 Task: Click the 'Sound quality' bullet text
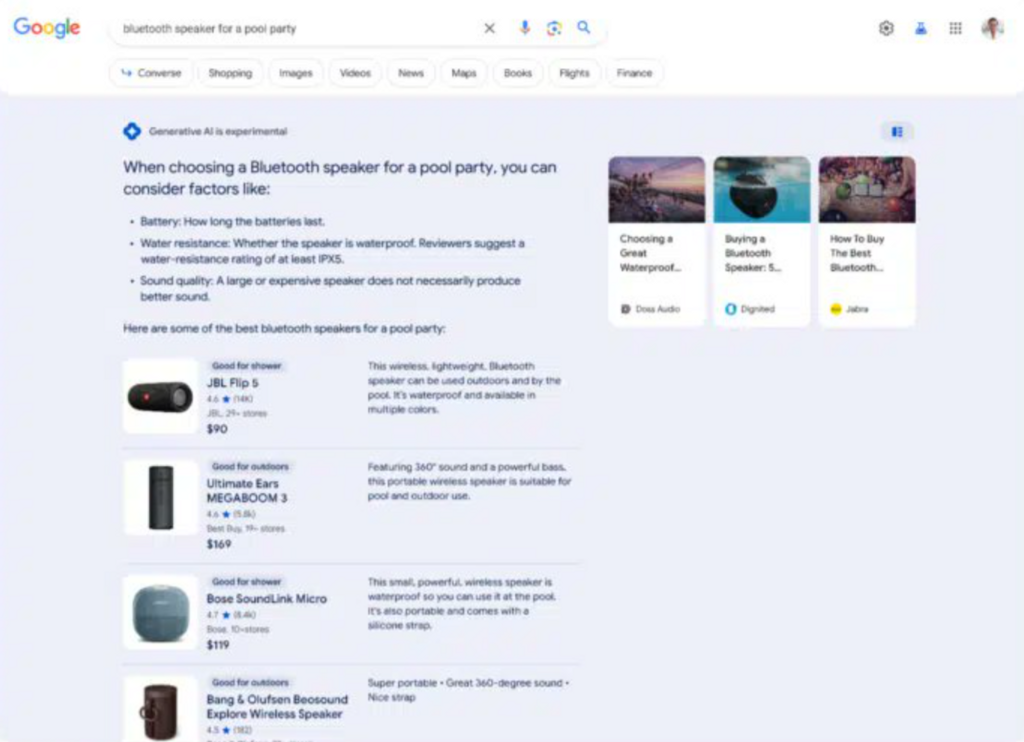[x=330, y=288]
